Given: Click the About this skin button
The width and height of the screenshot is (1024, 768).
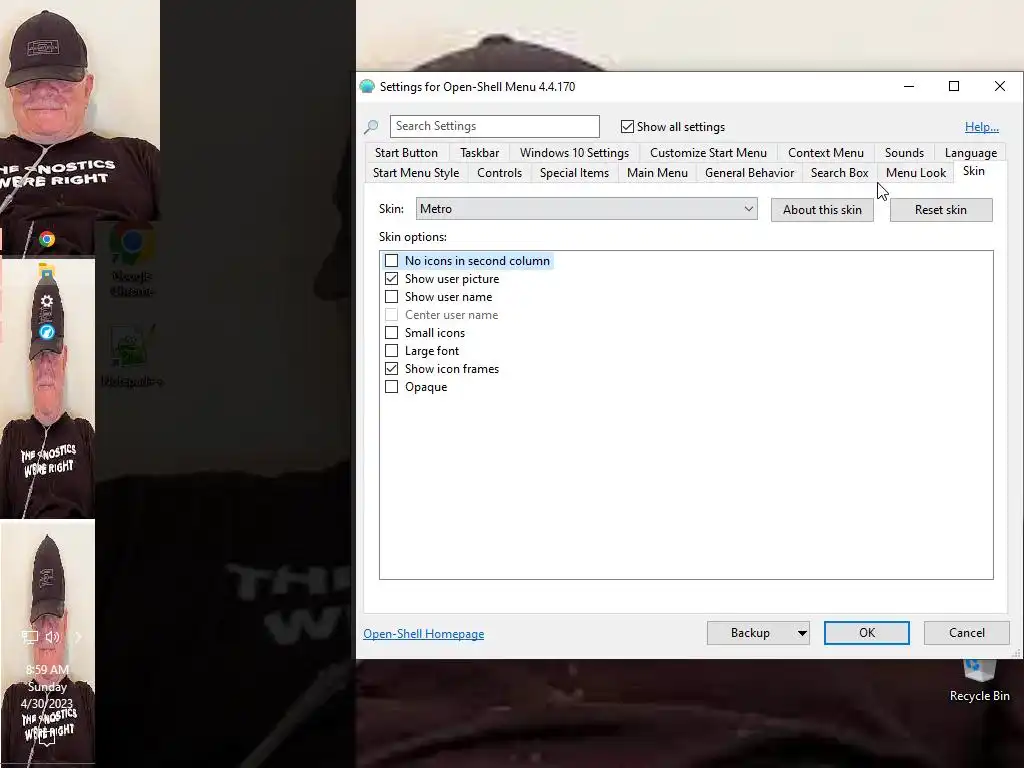Looking at the screenshot, I should (x=822, y=210).
